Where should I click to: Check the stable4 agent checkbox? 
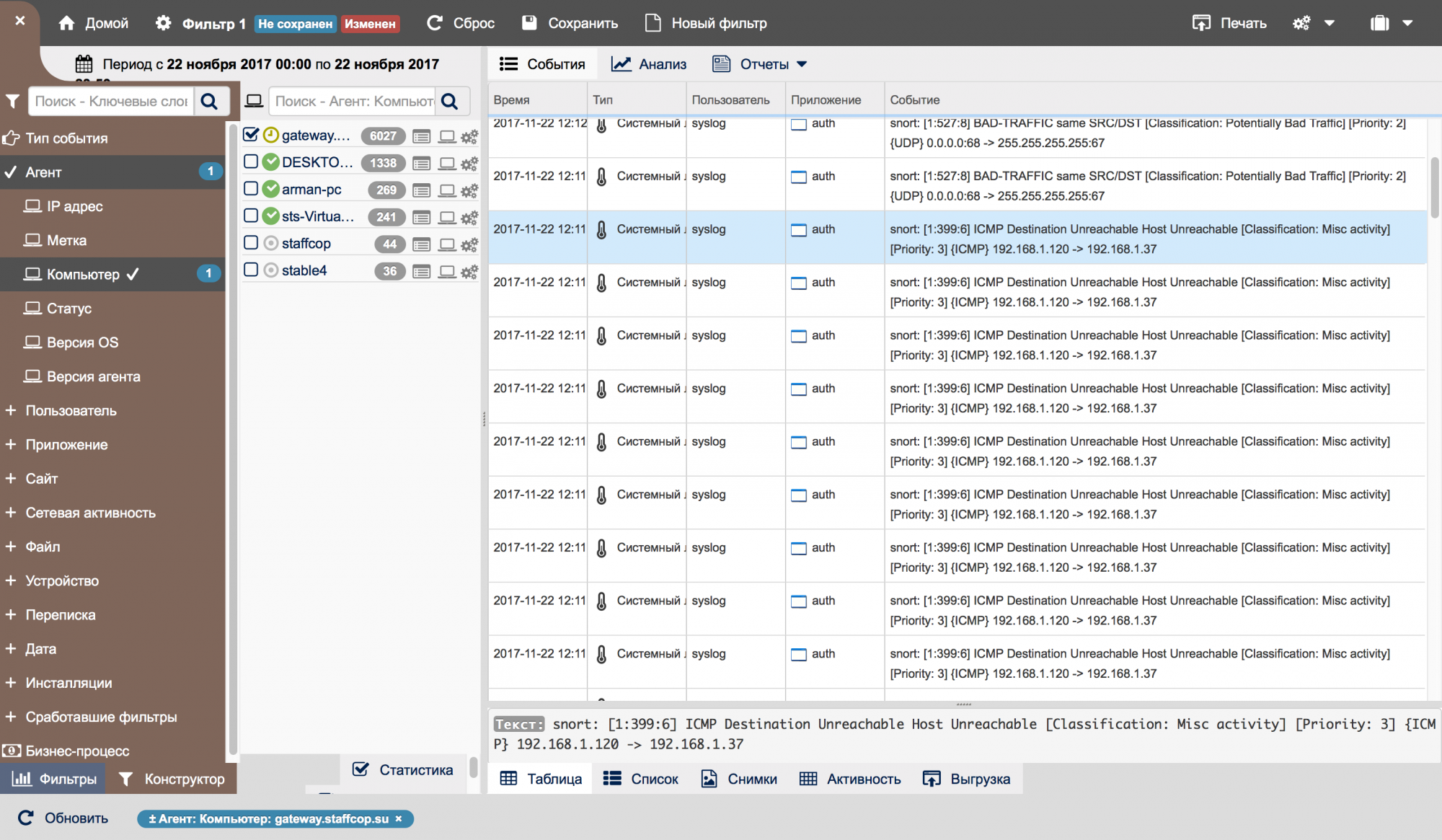(x=251, y=270)
